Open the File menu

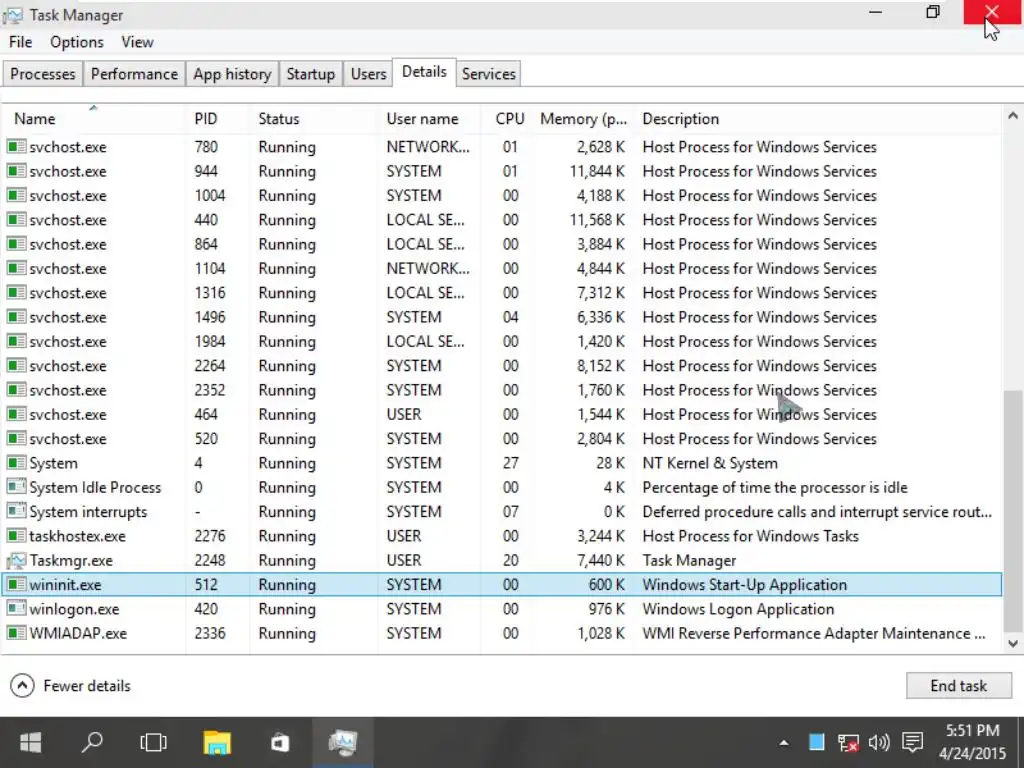tap(20, 42)
